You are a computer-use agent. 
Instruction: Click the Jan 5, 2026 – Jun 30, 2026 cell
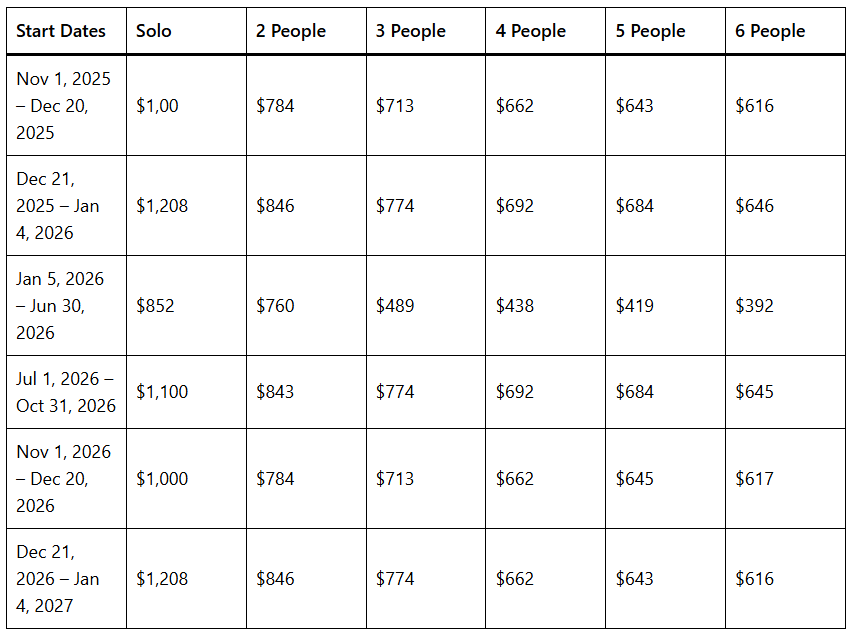(64, 305)
